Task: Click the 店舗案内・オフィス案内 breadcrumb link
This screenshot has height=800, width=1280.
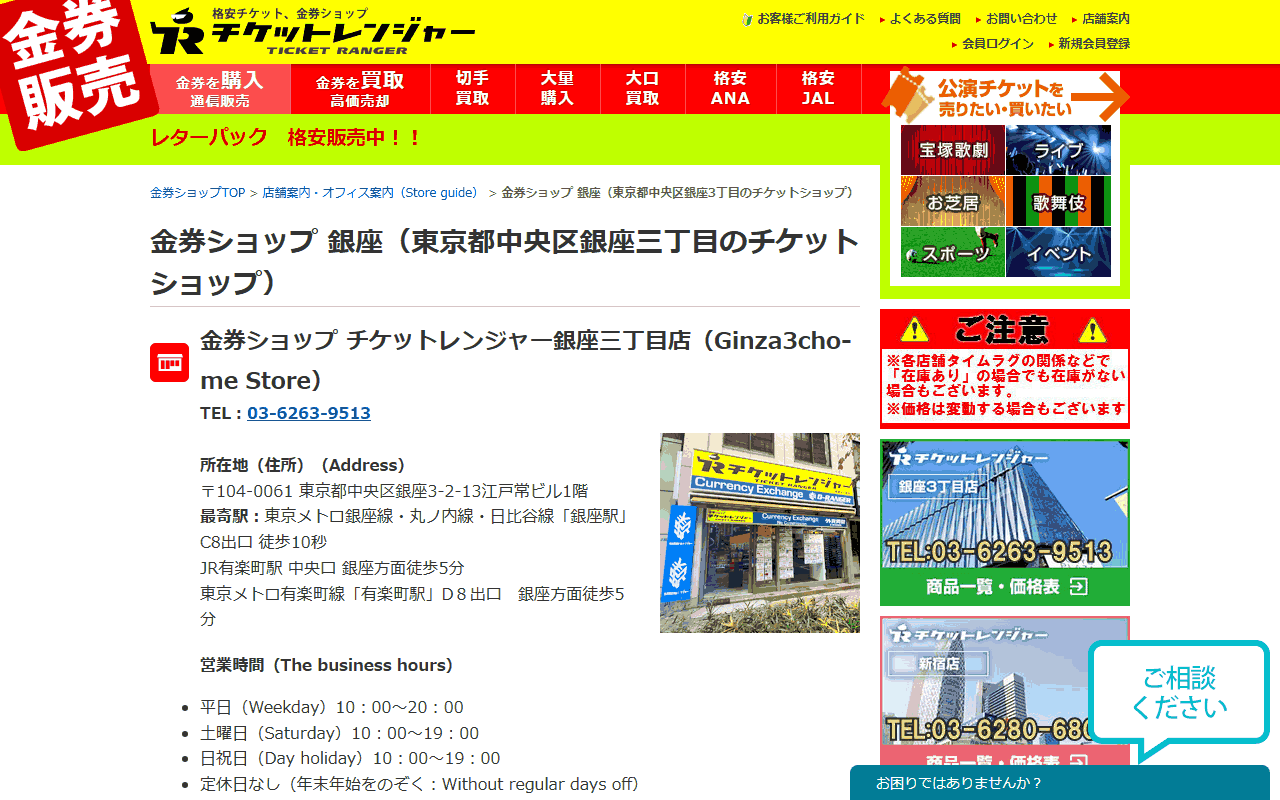Action: (370, 193)
